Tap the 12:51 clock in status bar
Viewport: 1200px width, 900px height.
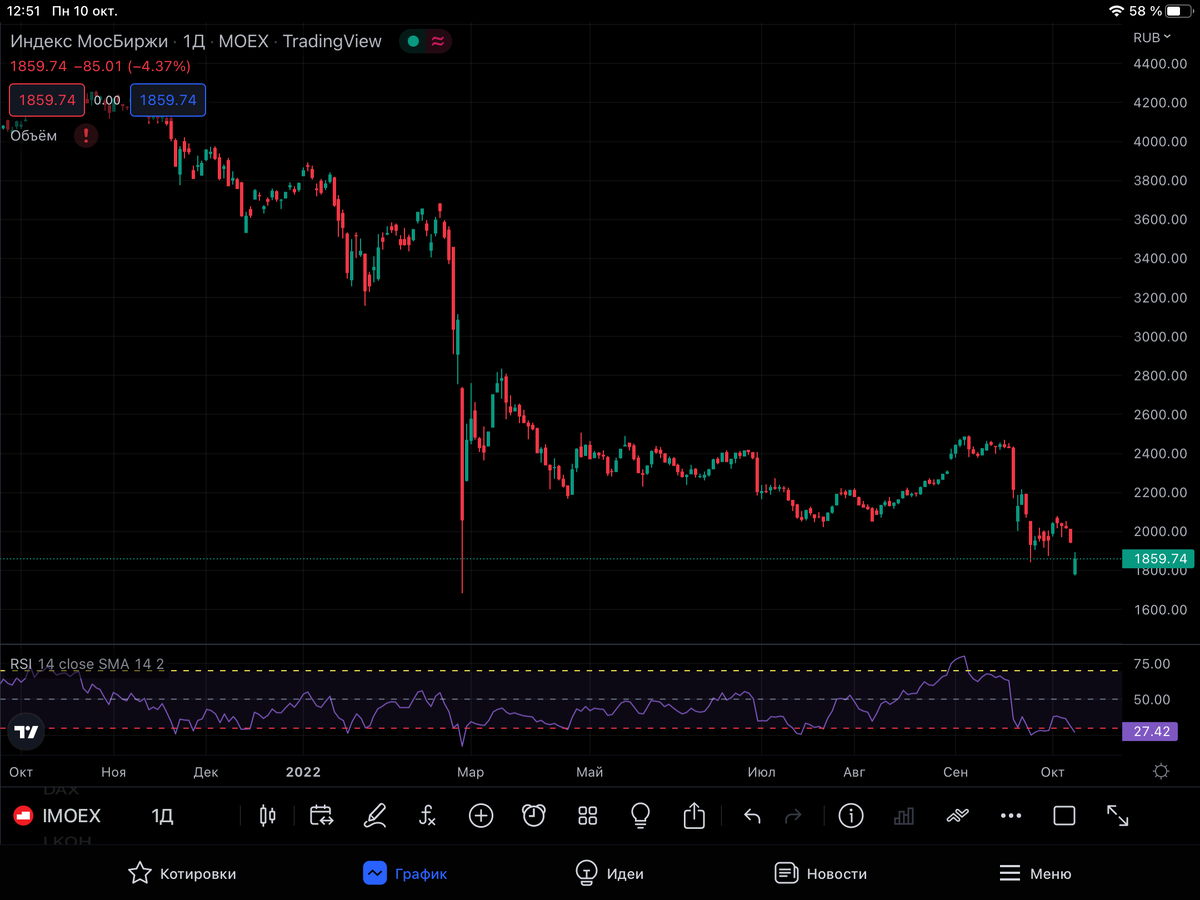coord(24,11)
